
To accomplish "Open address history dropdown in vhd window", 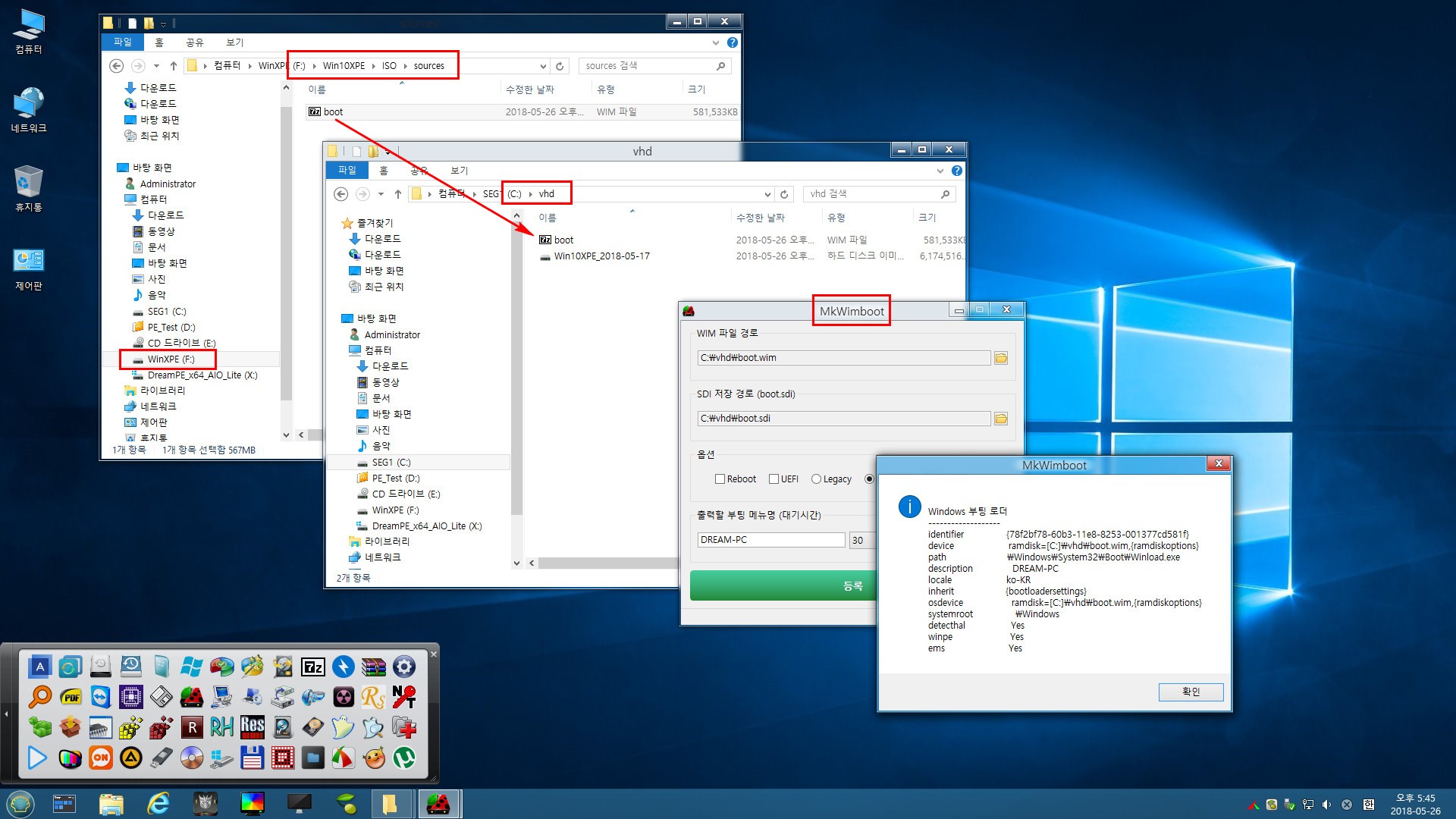I will pos(767,194).
